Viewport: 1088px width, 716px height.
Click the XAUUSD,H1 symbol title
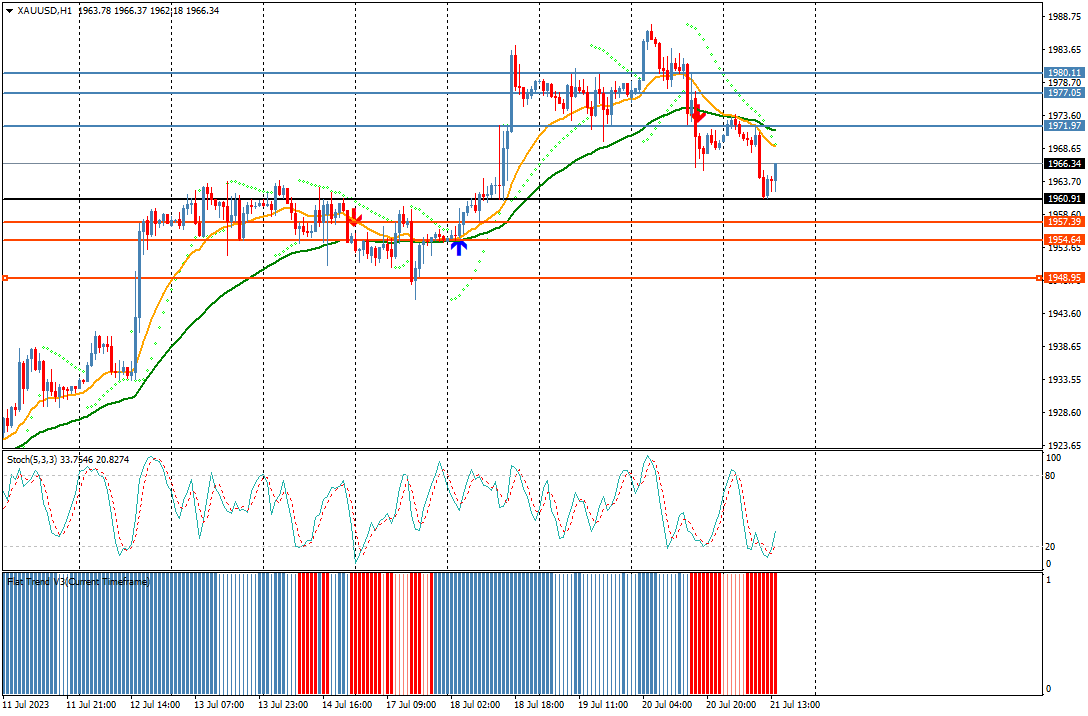point(45,11)
